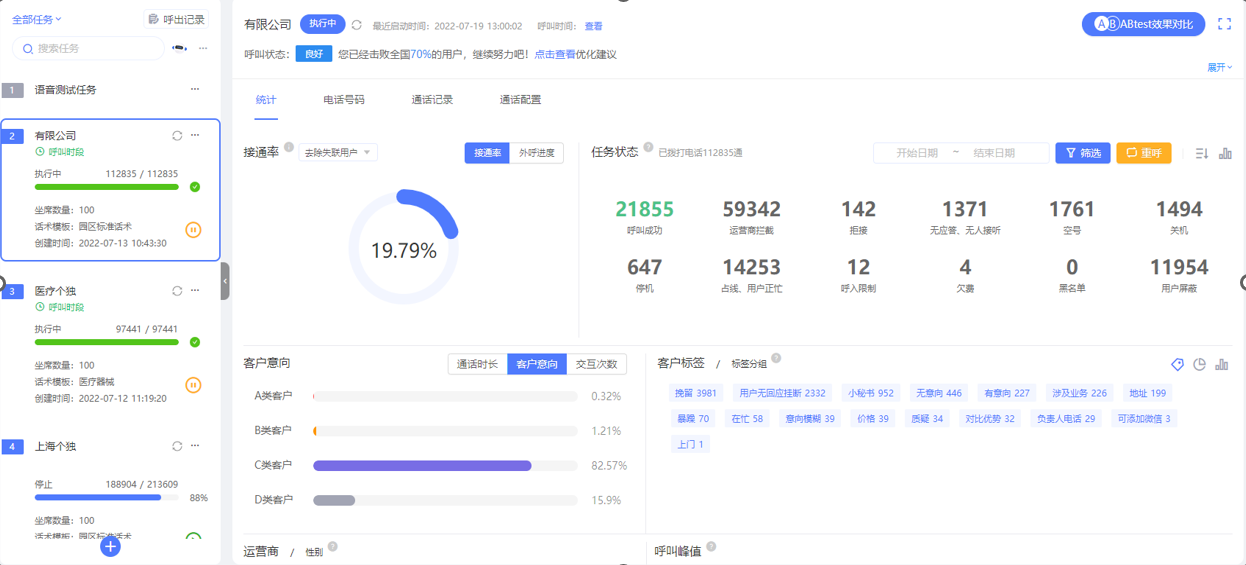Select the 通话时长 segment option
This screenshot has width=1246, height=565.
click(x=477, y=364)
